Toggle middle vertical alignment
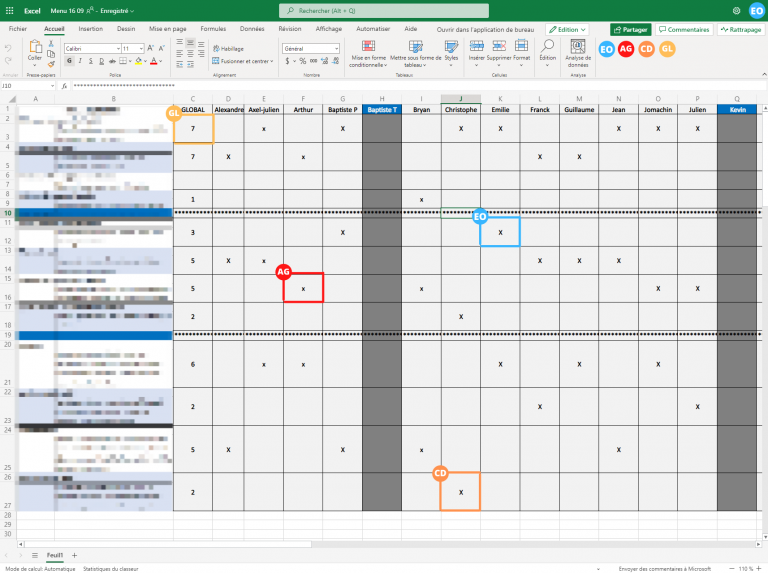The width and height of the screenshot is (768, 573). pyautogui.click(x=190, y=43)
